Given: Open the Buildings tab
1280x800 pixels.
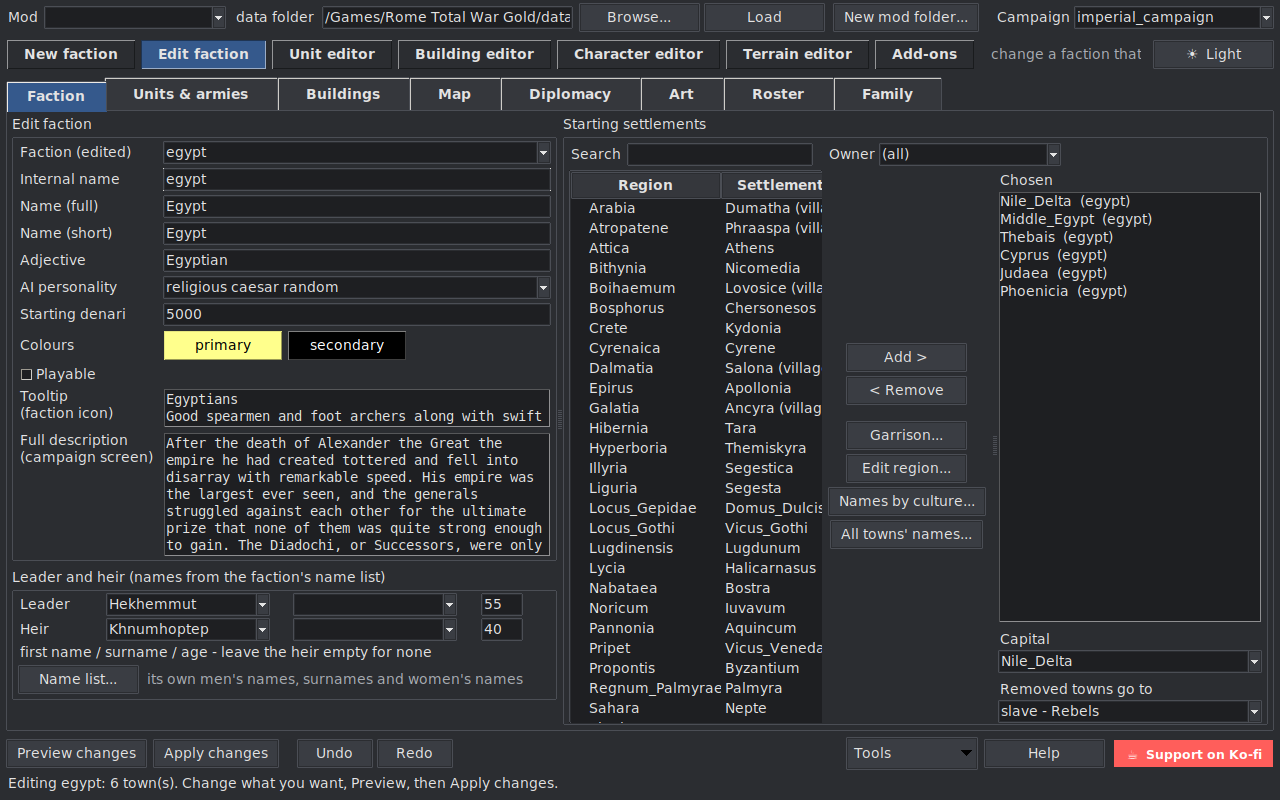Looking at the screenshot, I should [x=343, y=94].
